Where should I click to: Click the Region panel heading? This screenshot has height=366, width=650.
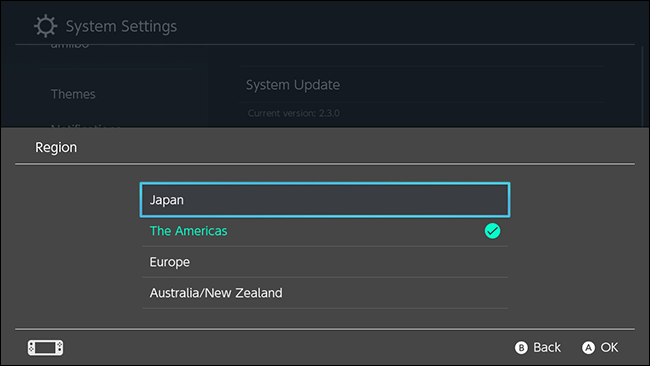tap(56, 148)
